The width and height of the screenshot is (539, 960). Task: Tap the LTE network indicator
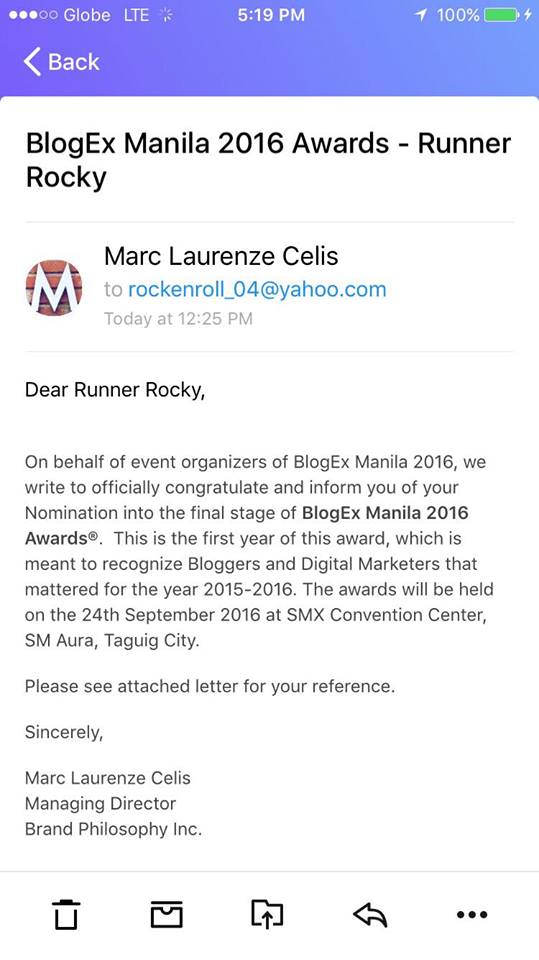(x=136, y=15)
